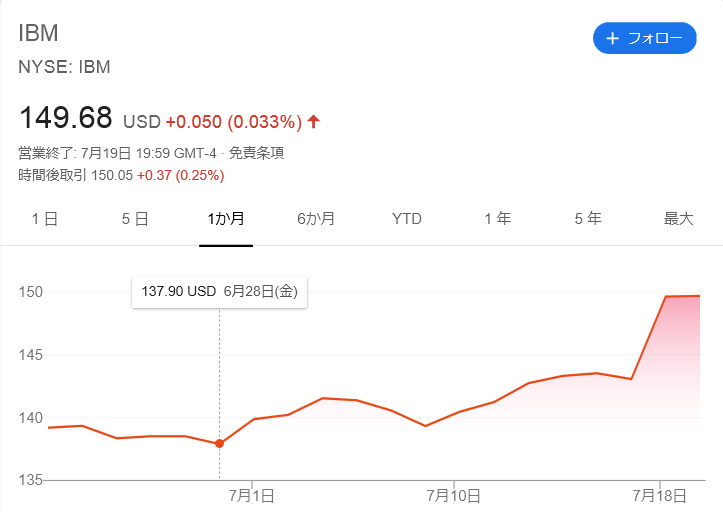Viewport: 723px width, 512px height.
Task: Click the plus icon in Follow button
Action: coord(613,39)
